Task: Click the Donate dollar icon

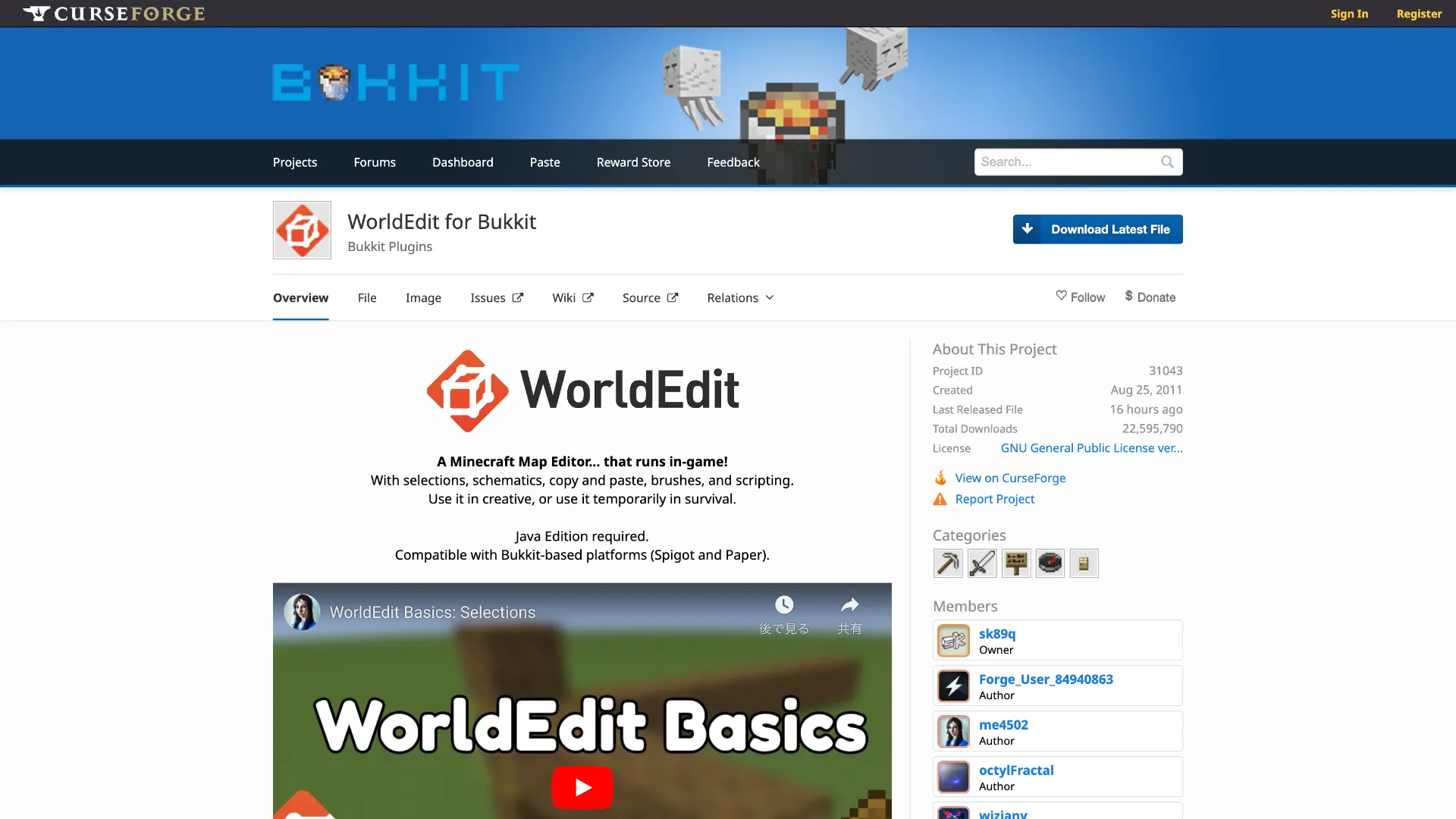Action: tap(1128, 296)
